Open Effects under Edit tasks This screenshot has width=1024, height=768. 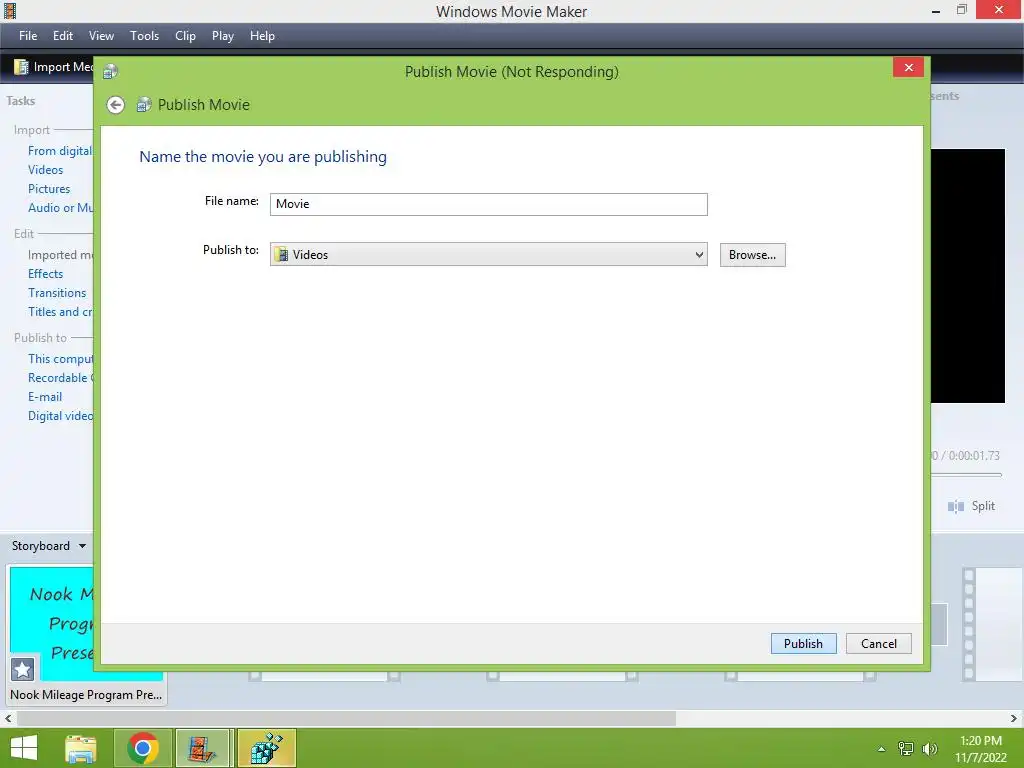coord(46,274)
